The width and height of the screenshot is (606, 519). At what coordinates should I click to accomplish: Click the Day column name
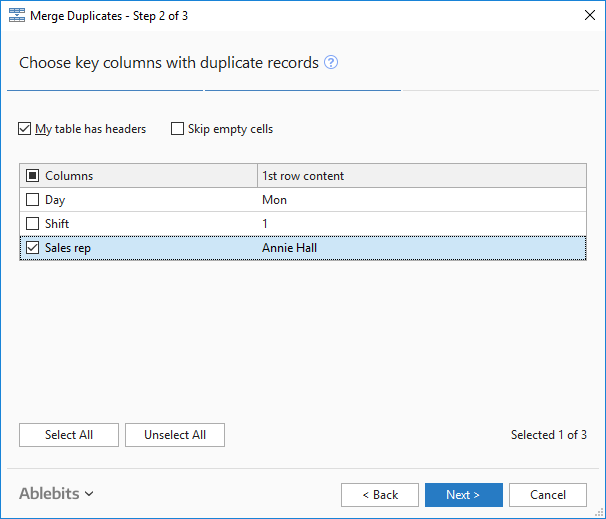[55, 200]
